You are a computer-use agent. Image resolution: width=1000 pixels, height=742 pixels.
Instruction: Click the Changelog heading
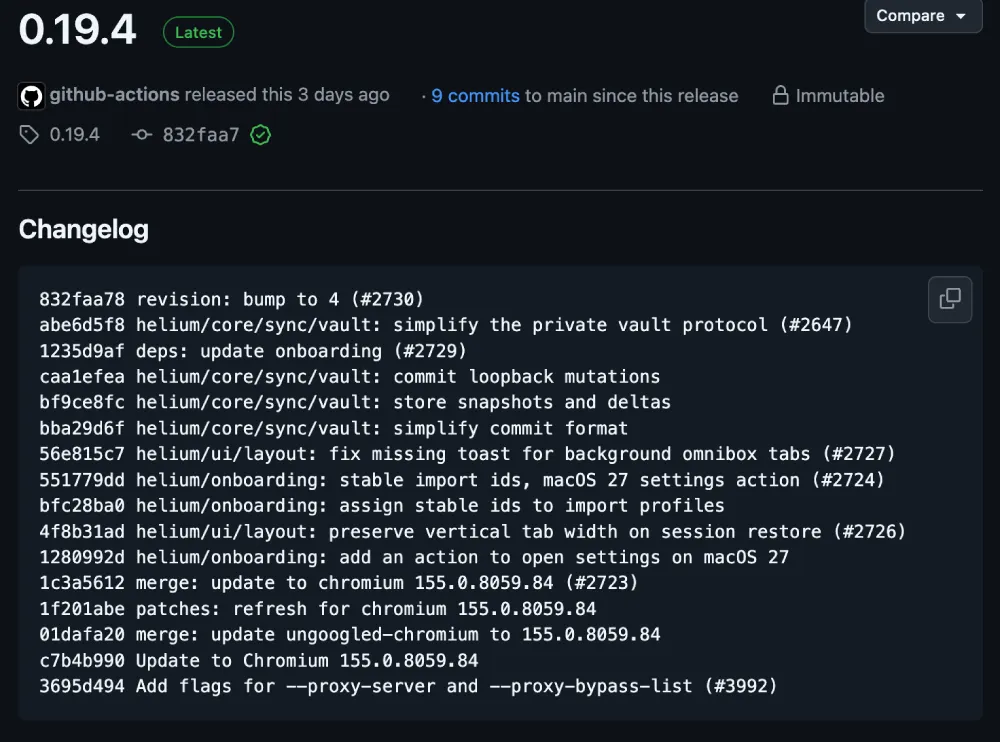[x=84, y=229]
